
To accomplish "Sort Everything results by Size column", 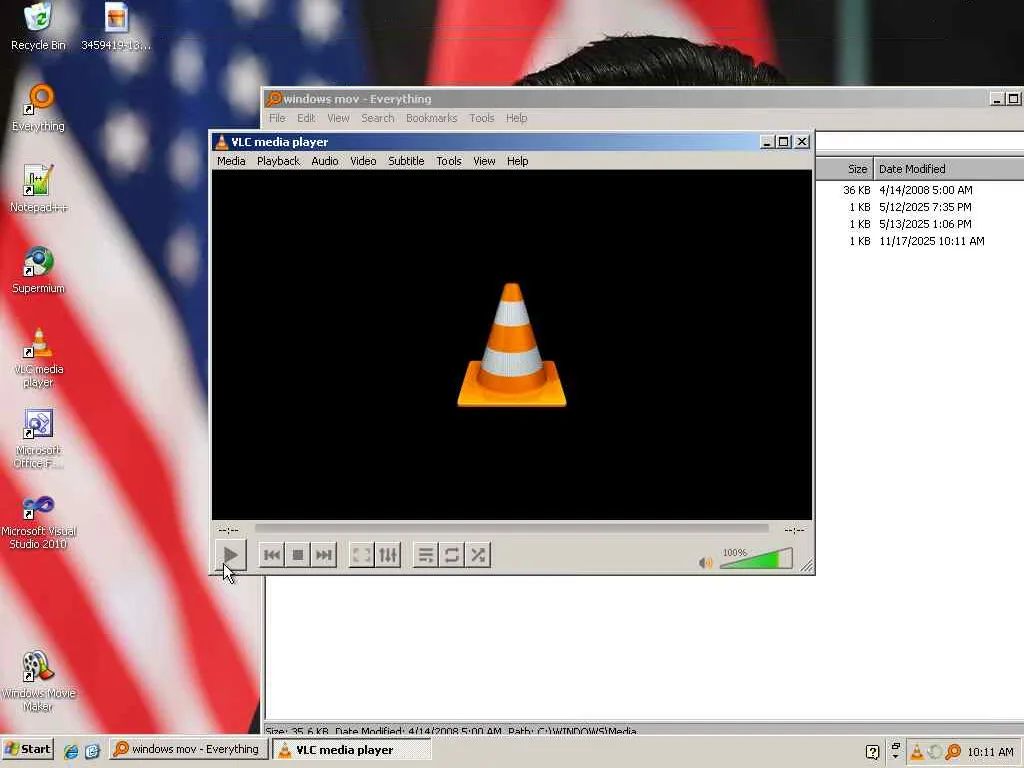I will click(x=844, y=169).
